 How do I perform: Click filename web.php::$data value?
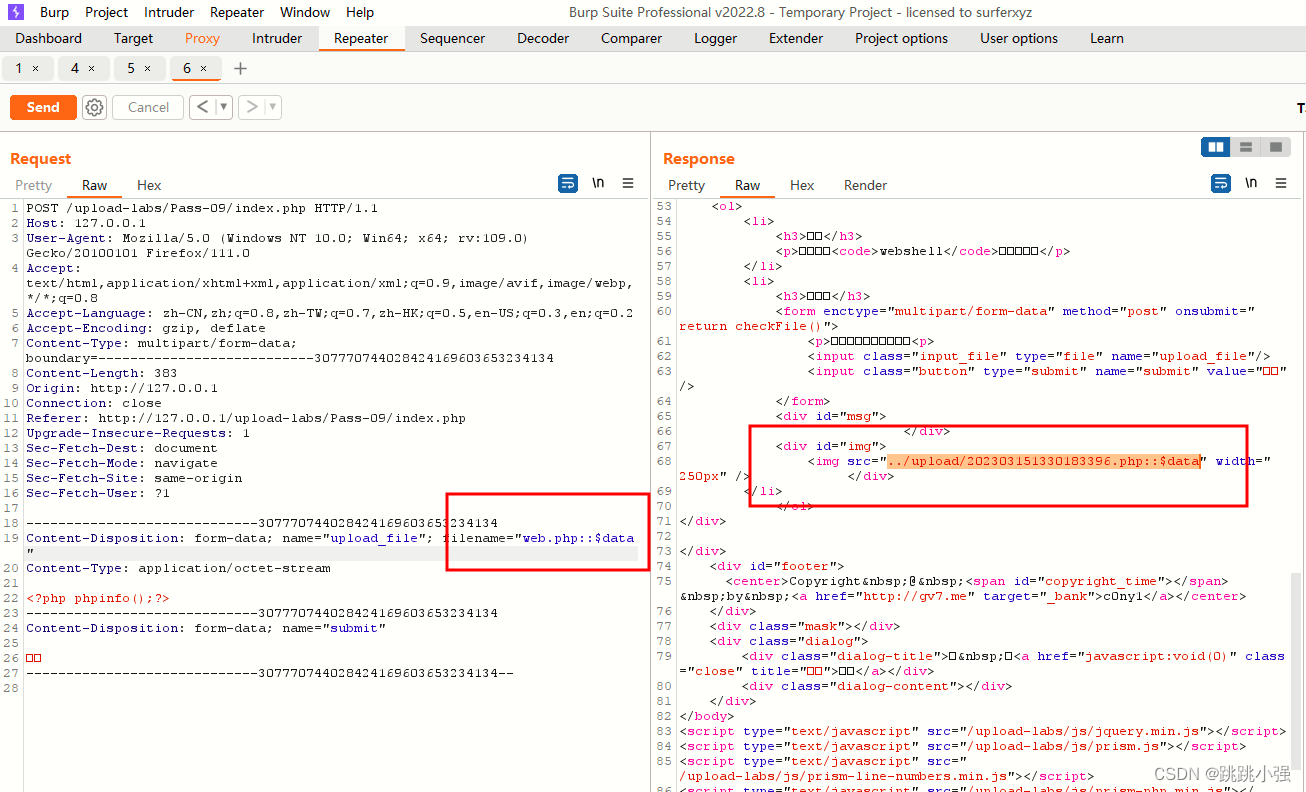[x=578, y=538]
